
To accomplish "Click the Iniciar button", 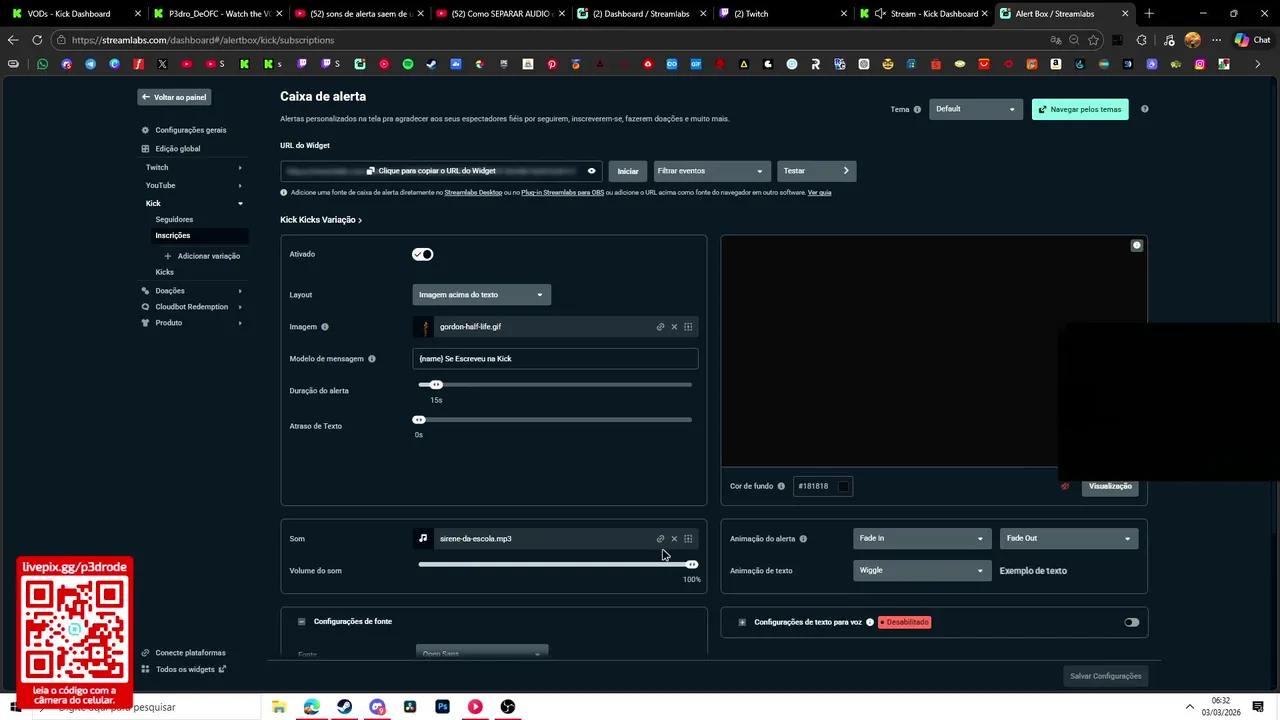I will pyautogui.click(x=628, y=171).
